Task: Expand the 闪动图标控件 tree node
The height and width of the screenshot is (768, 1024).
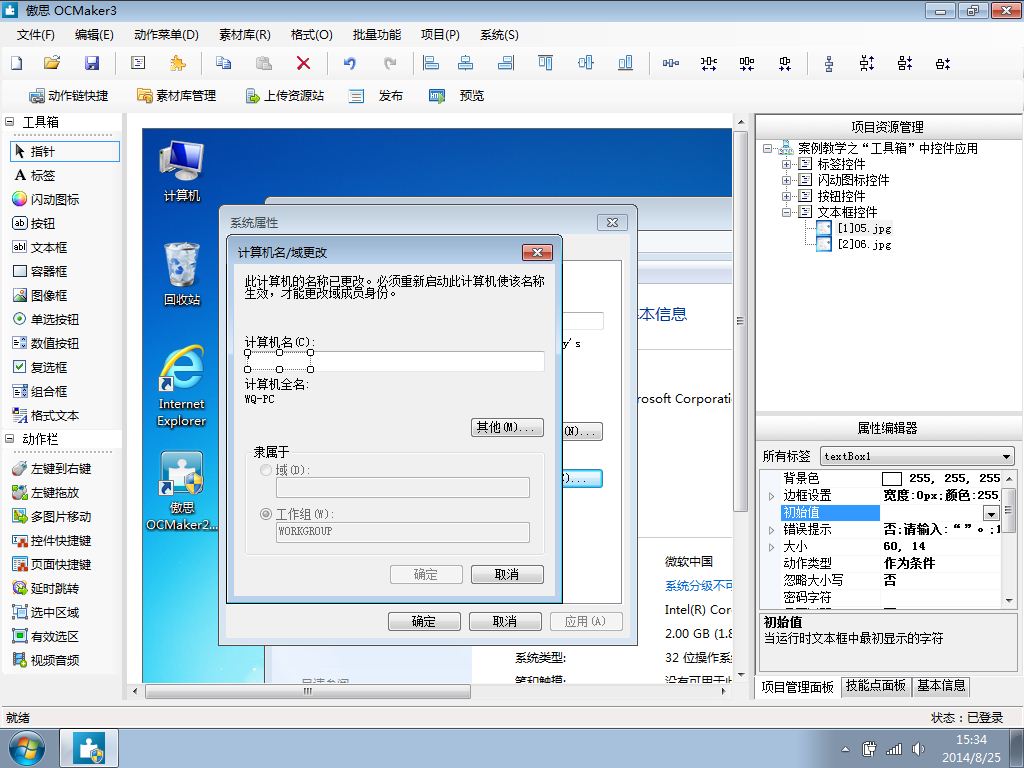Action: pos(786,180)
